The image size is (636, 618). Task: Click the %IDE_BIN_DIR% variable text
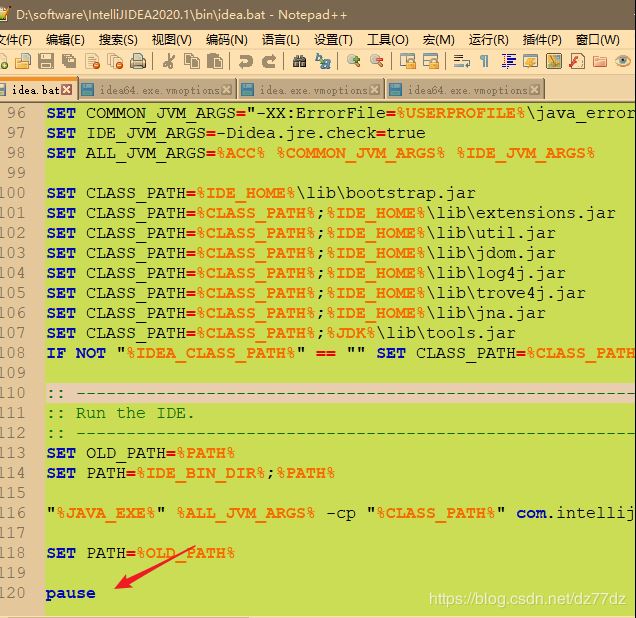pyautogui.click(x=201, y=473)
